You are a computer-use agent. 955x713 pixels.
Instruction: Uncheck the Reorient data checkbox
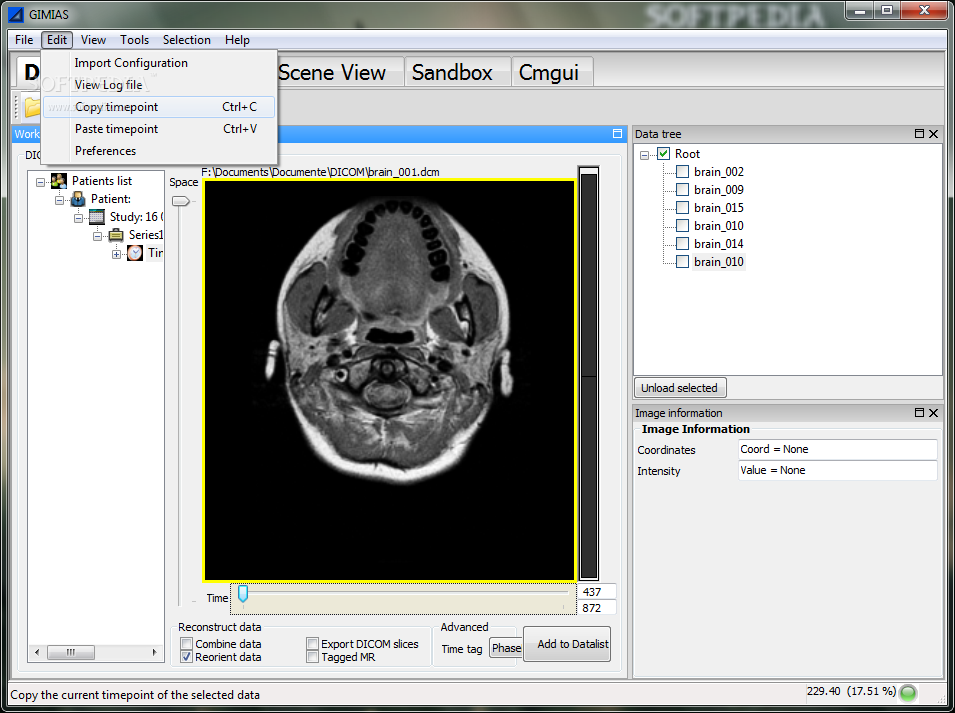[x=187, y=657]
